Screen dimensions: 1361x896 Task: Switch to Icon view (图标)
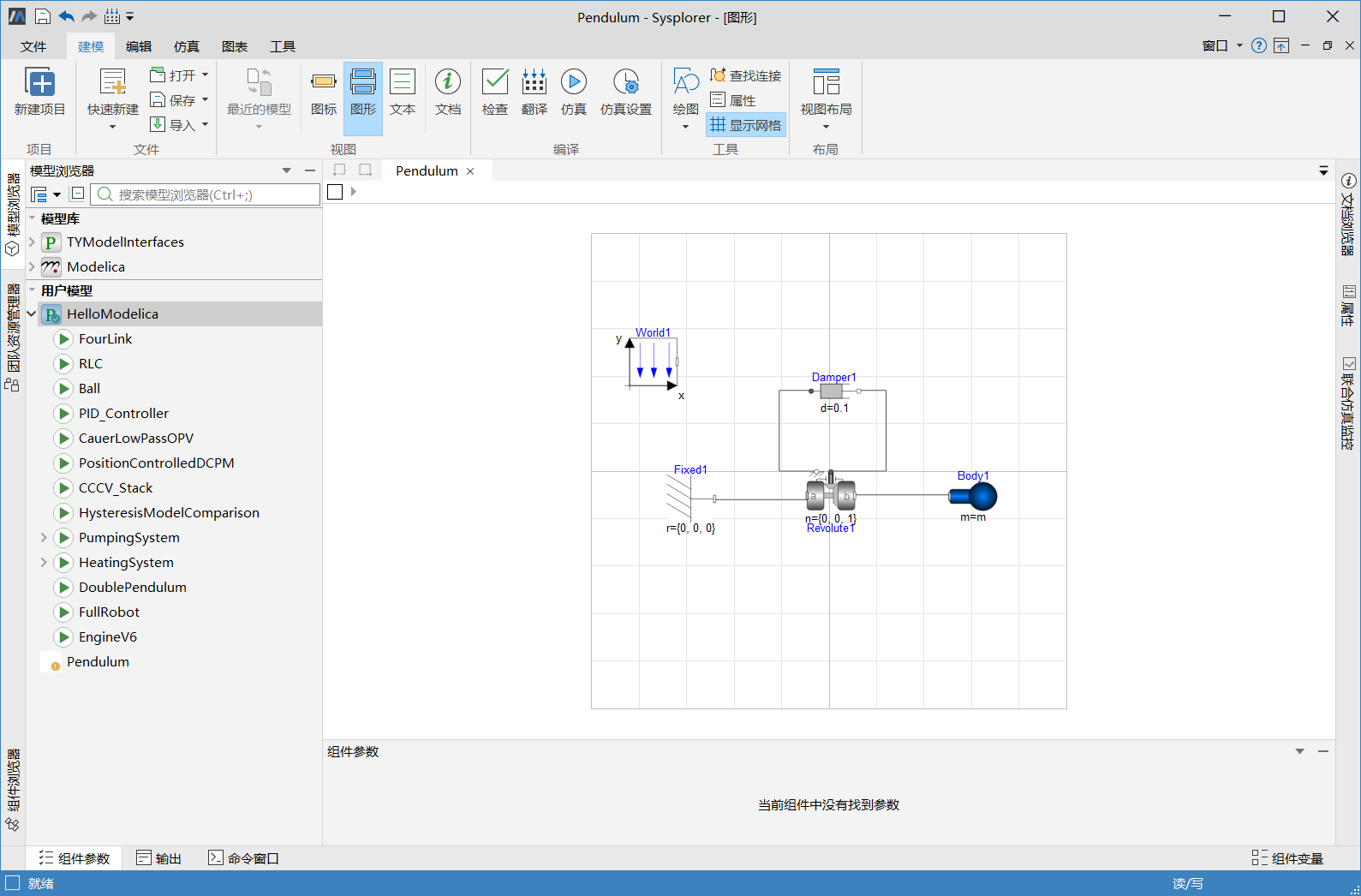(324, 93)
